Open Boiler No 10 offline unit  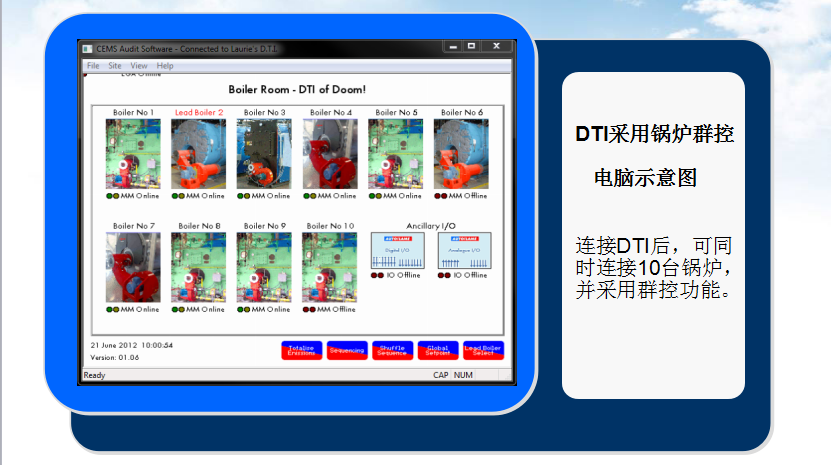[329, 267]
